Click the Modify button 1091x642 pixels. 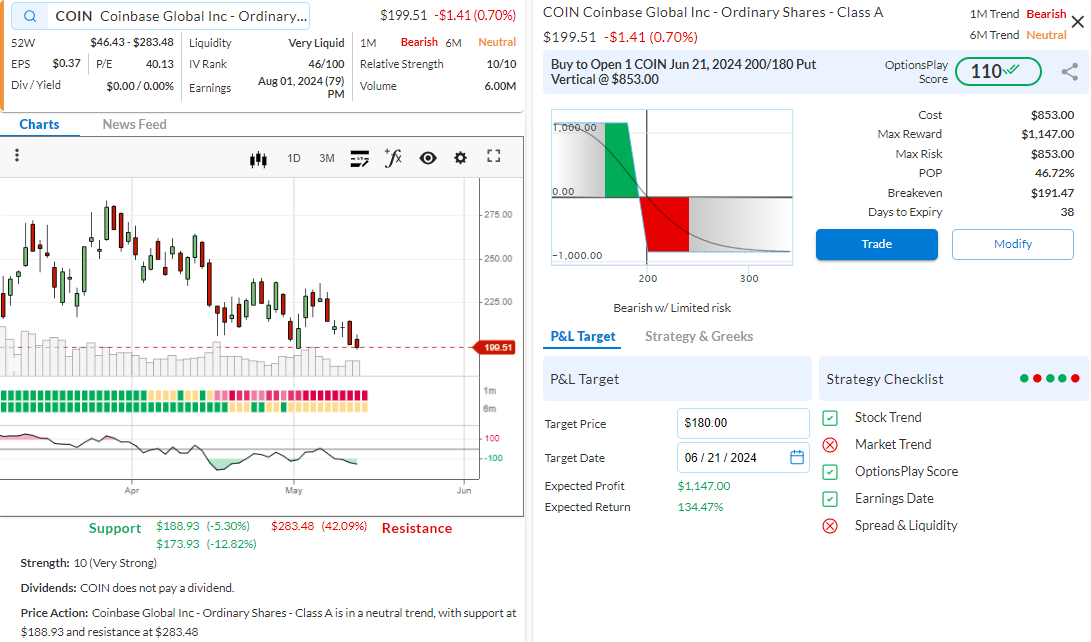coord(1012,244)
